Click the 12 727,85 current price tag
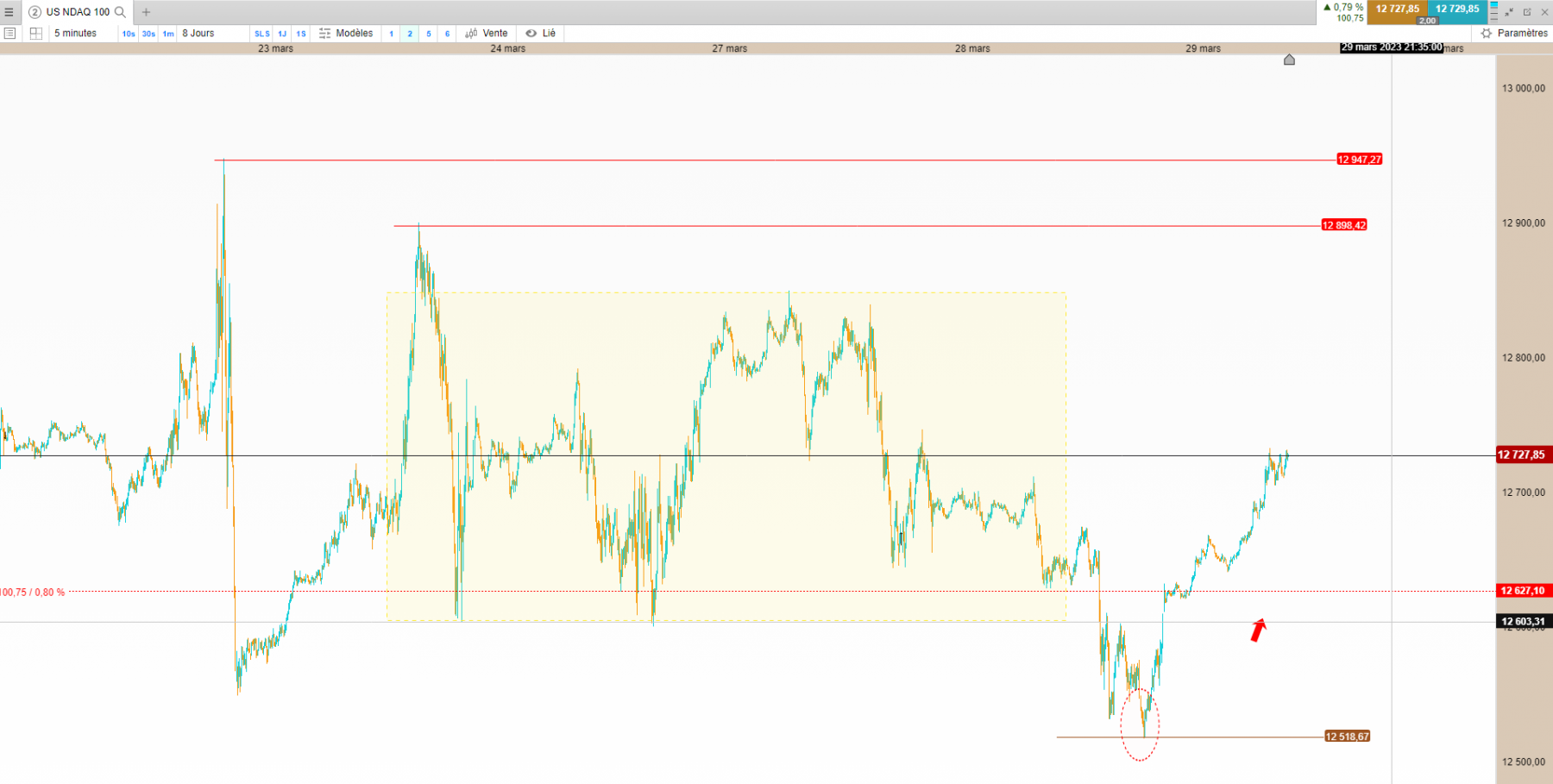 pos(1524,455)
